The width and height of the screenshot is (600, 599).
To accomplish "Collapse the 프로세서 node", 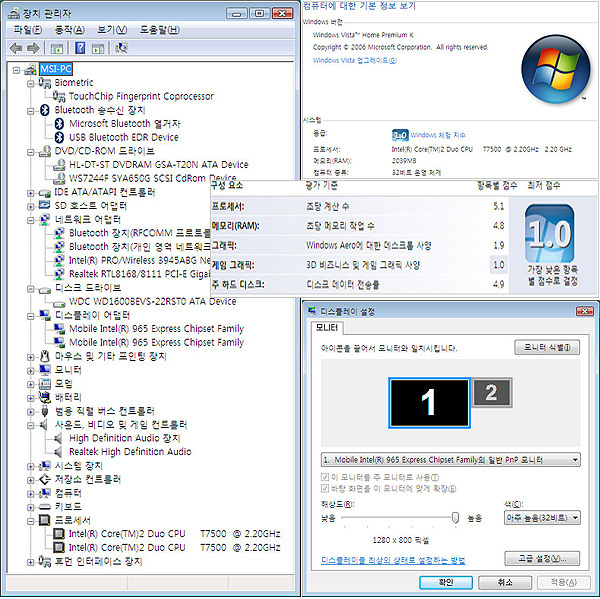I will [30, 521].
